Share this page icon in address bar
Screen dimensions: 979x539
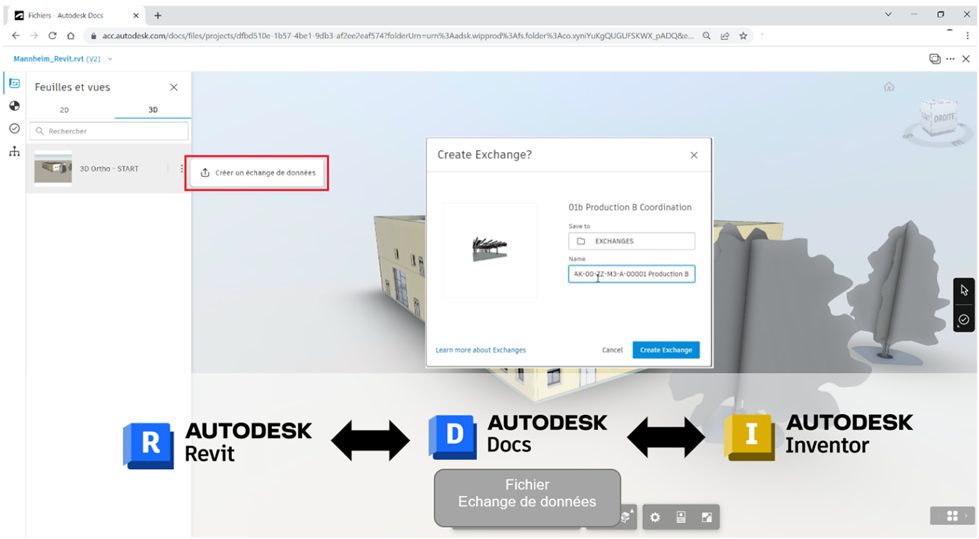point(725,36)
